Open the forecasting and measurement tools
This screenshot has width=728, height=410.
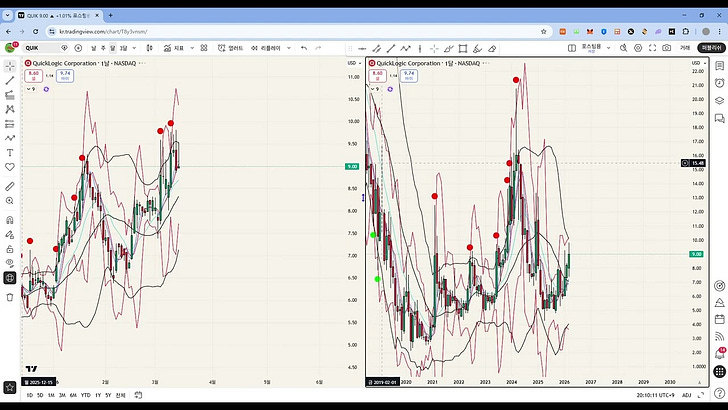10,124
